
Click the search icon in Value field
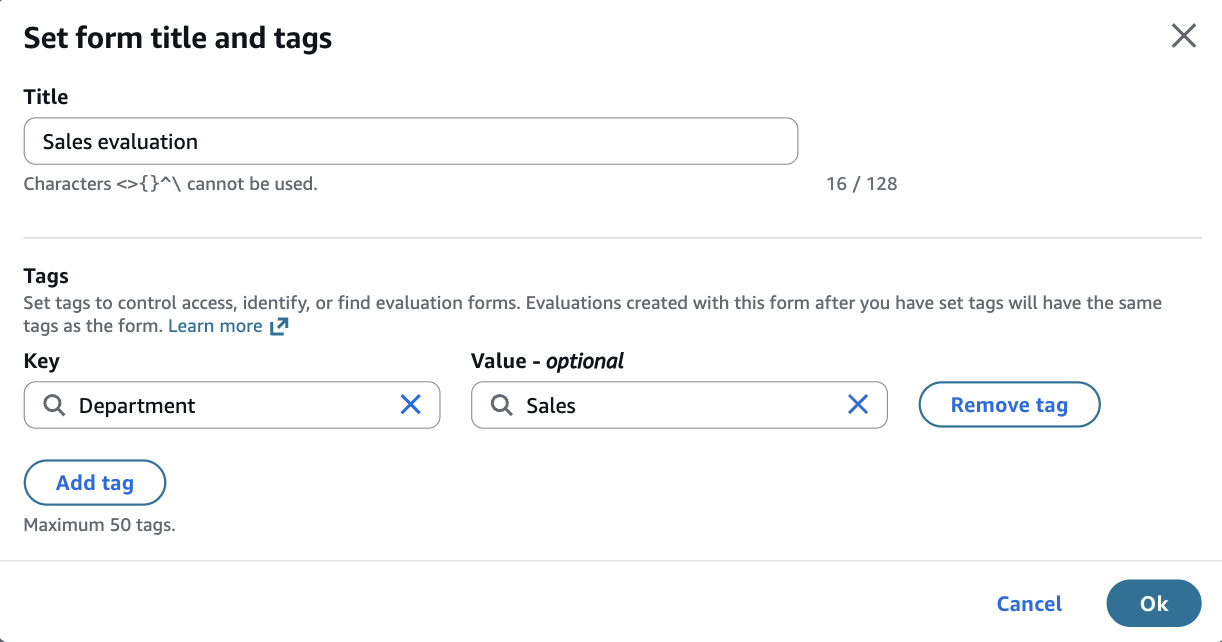(502, 405)
